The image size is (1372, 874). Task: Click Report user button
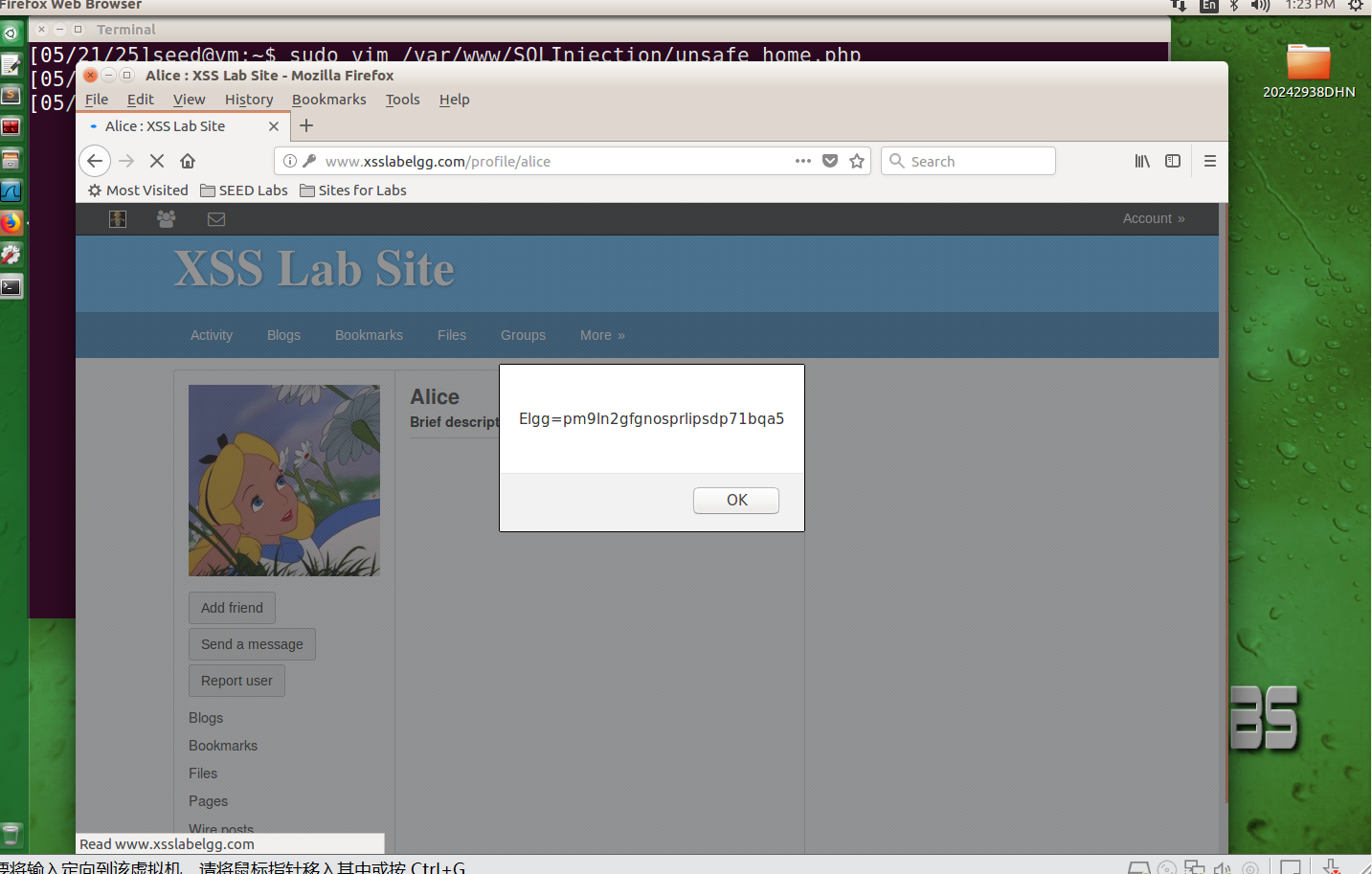(x=236, y=681)
